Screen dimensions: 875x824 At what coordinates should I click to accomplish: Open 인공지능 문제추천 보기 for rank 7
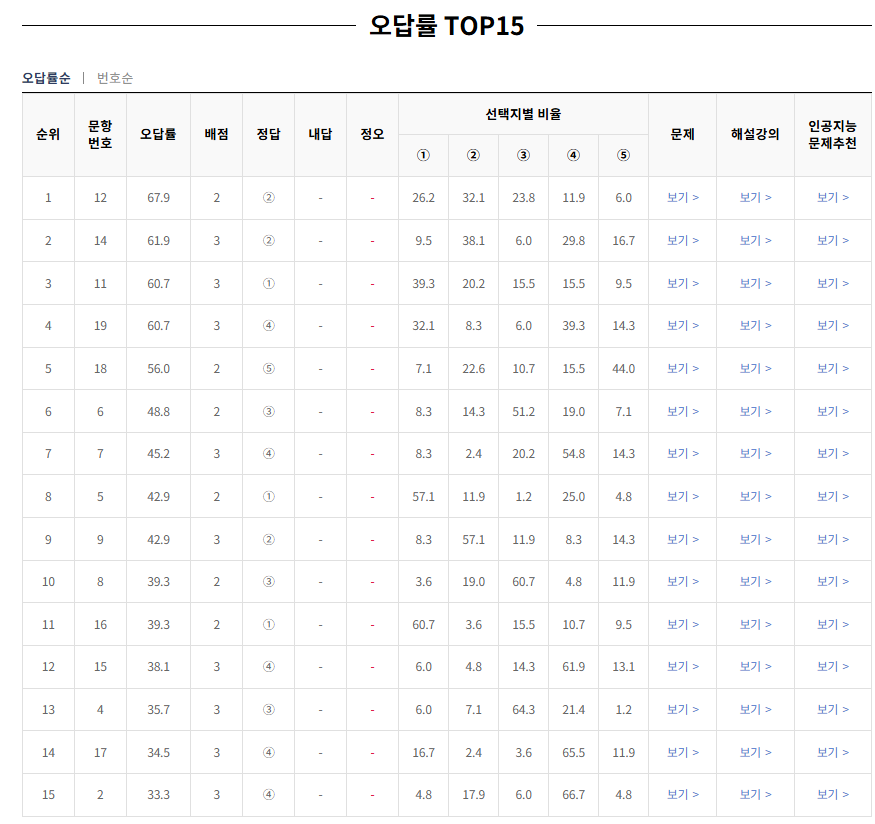click(x=833, y=454)
